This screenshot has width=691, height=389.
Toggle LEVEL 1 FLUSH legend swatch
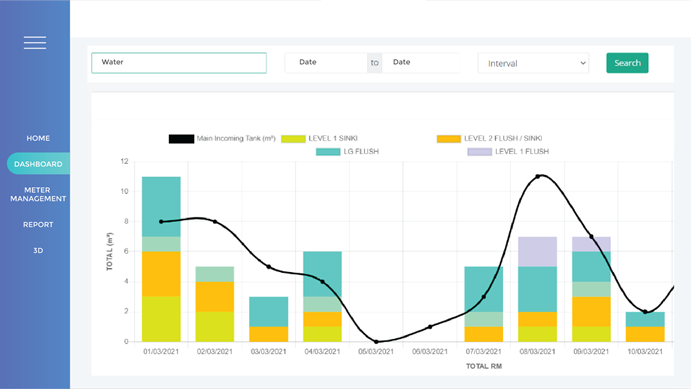[479, 152]
